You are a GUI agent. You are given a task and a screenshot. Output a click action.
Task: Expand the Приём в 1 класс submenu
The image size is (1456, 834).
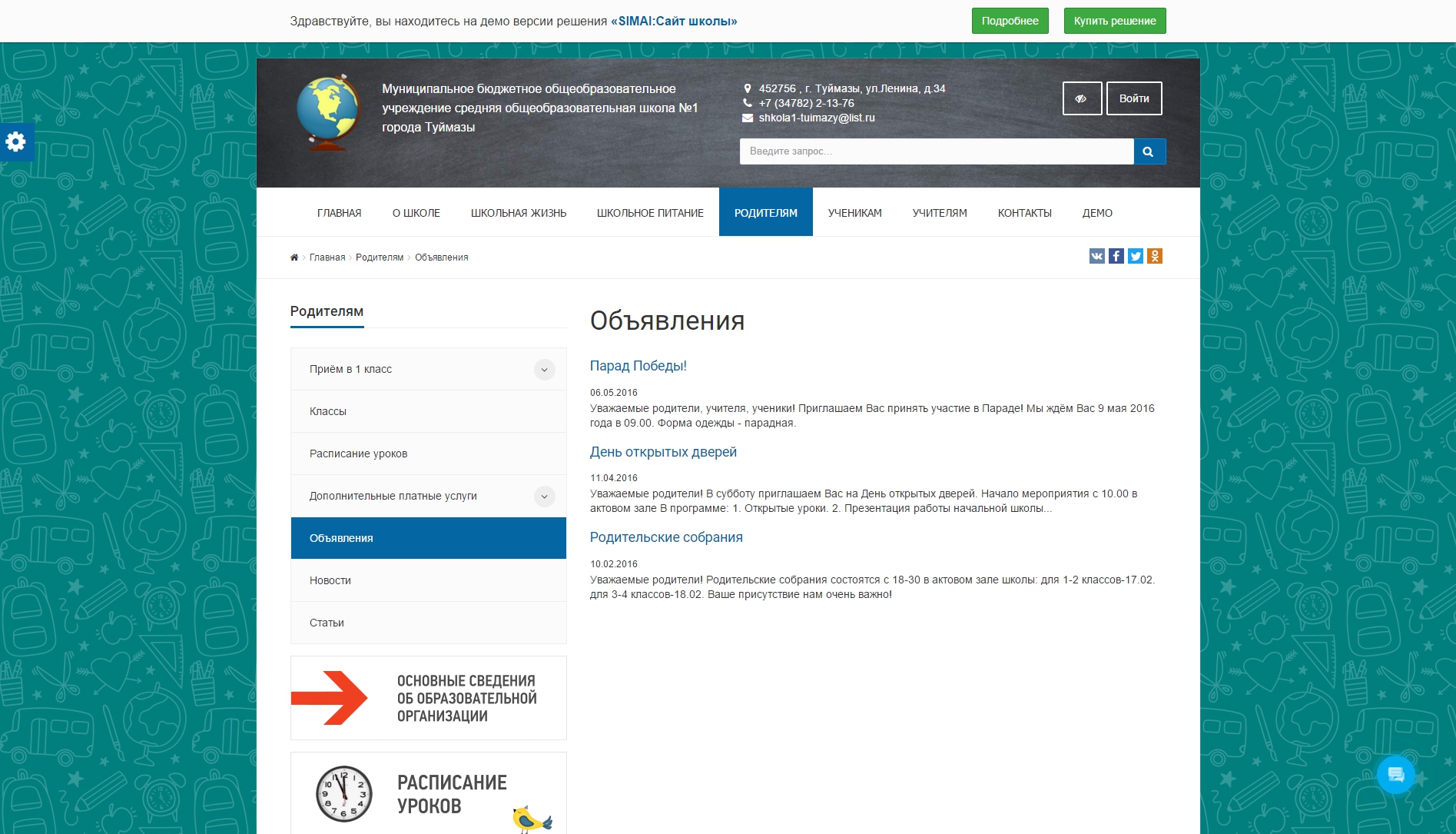544,370
